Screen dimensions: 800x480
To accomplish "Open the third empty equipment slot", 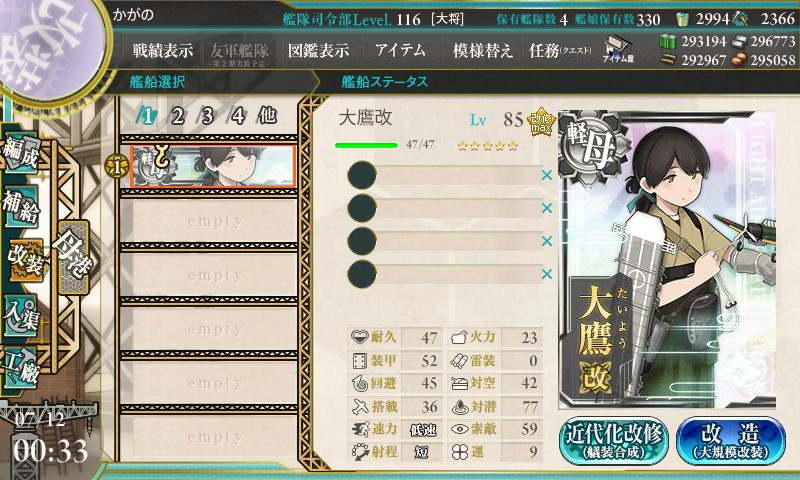I will (444, 241).
